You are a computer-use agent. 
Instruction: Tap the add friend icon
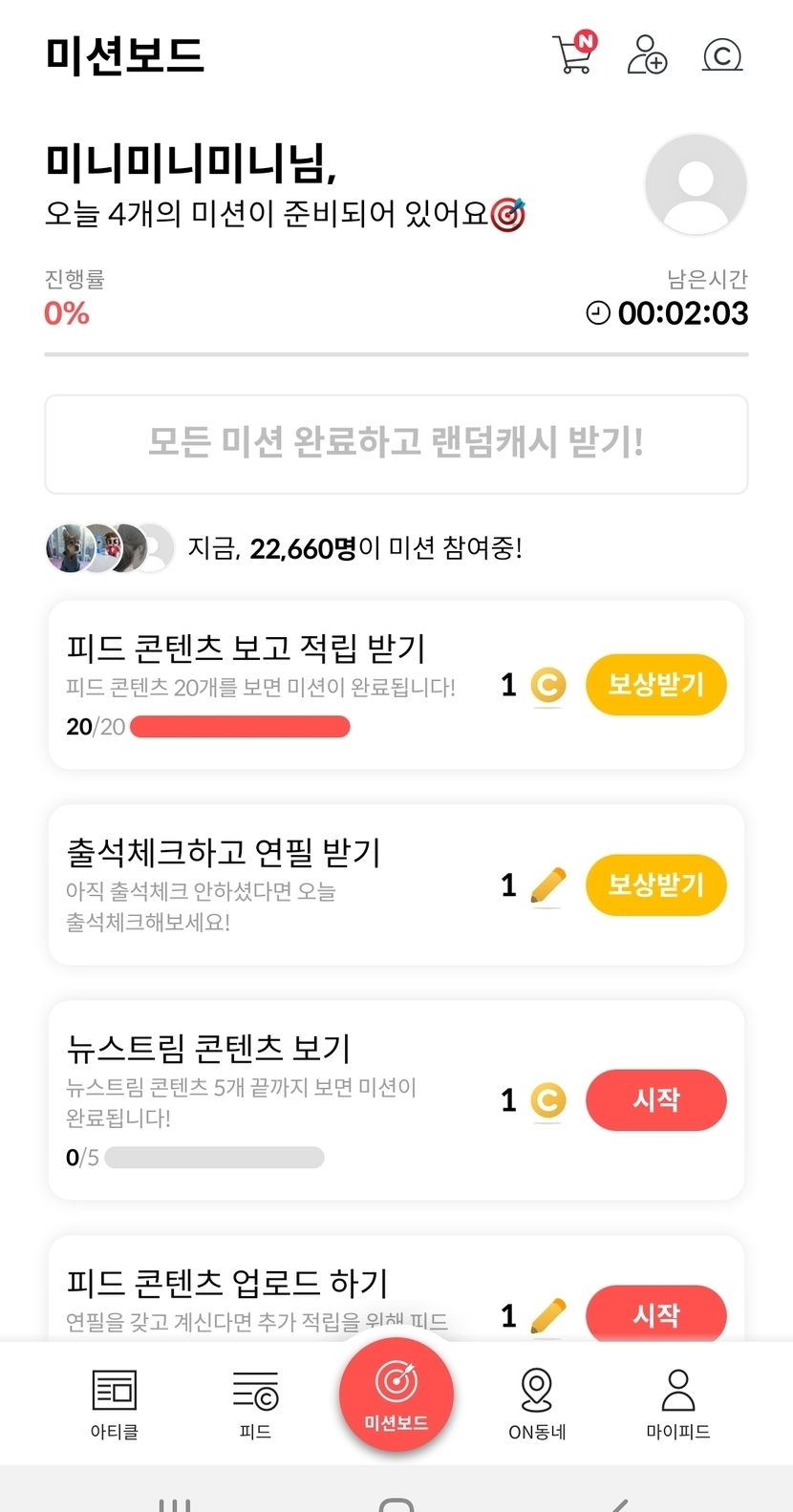click(x=647, y=54)
